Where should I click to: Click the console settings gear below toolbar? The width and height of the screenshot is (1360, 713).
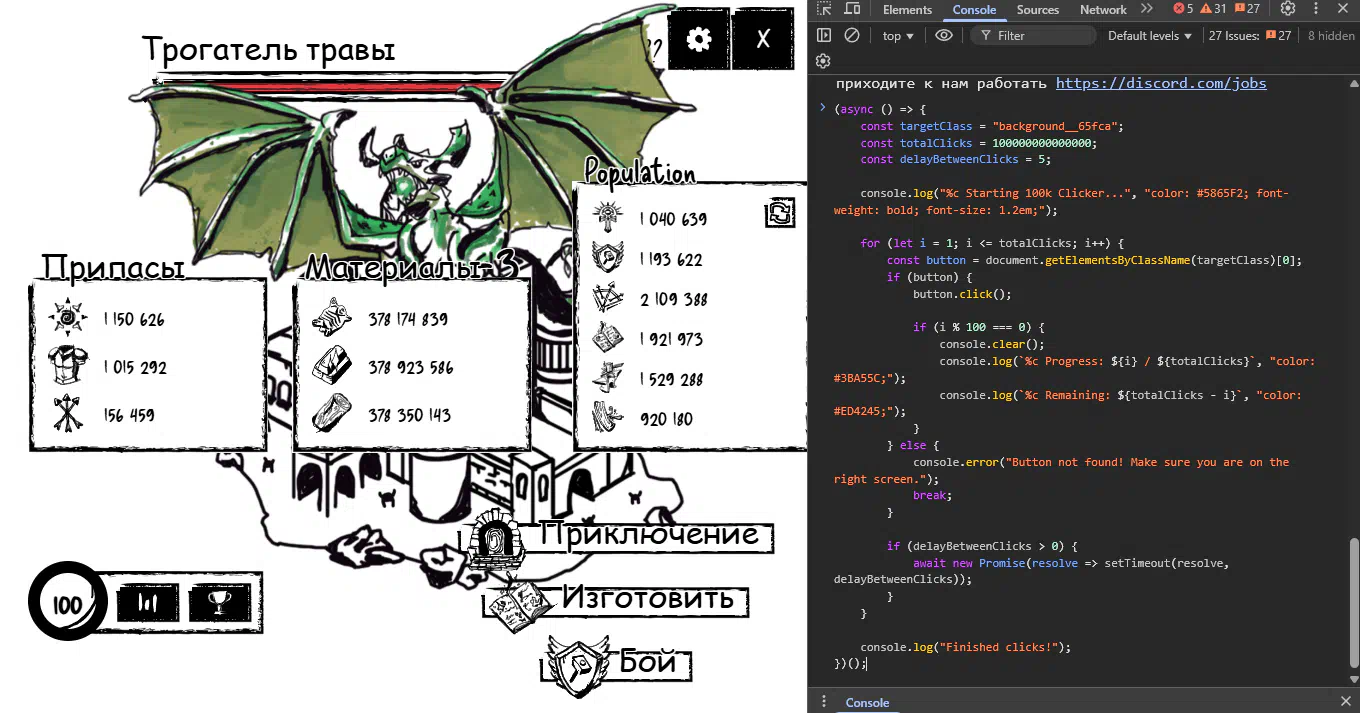(823, 61)
